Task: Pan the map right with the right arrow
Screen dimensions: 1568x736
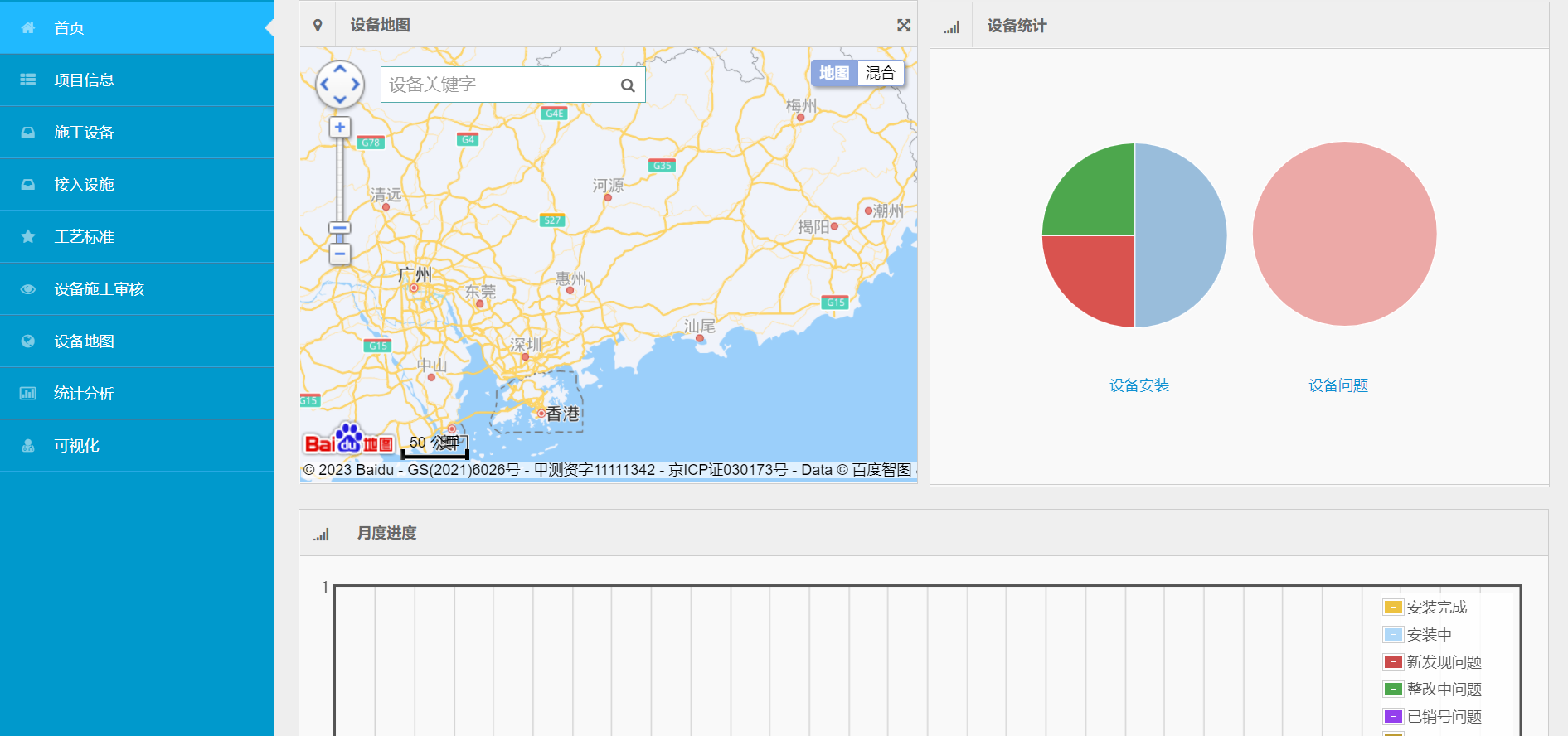Action: click(356, 85)
